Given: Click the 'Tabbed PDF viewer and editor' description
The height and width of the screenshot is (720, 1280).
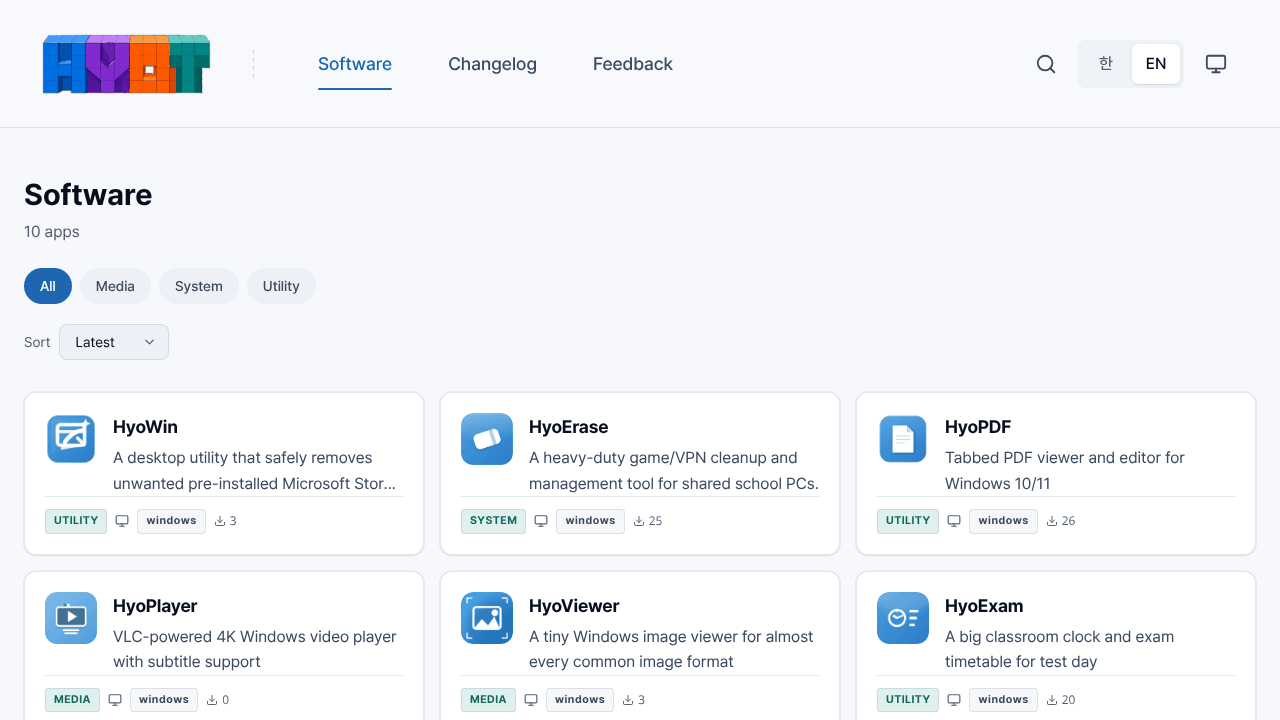Looking at the screenshot, I should (1065, 471).
